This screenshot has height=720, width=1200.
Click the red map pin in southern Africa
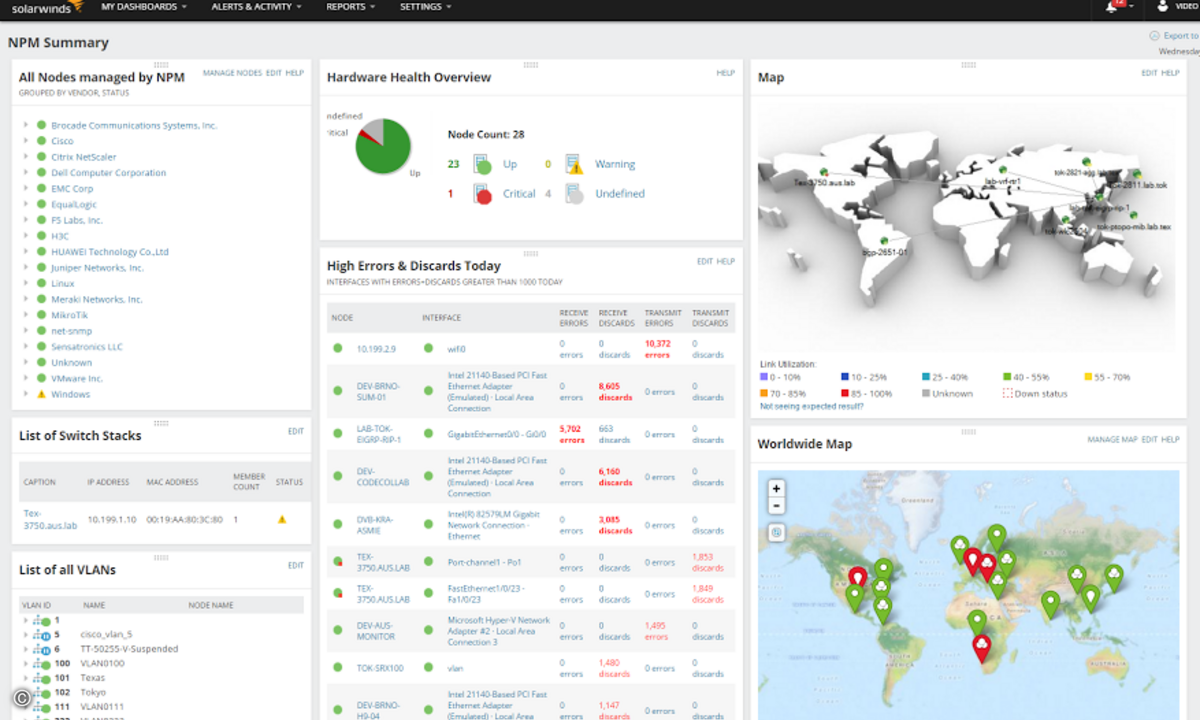(x=982, y=648)
